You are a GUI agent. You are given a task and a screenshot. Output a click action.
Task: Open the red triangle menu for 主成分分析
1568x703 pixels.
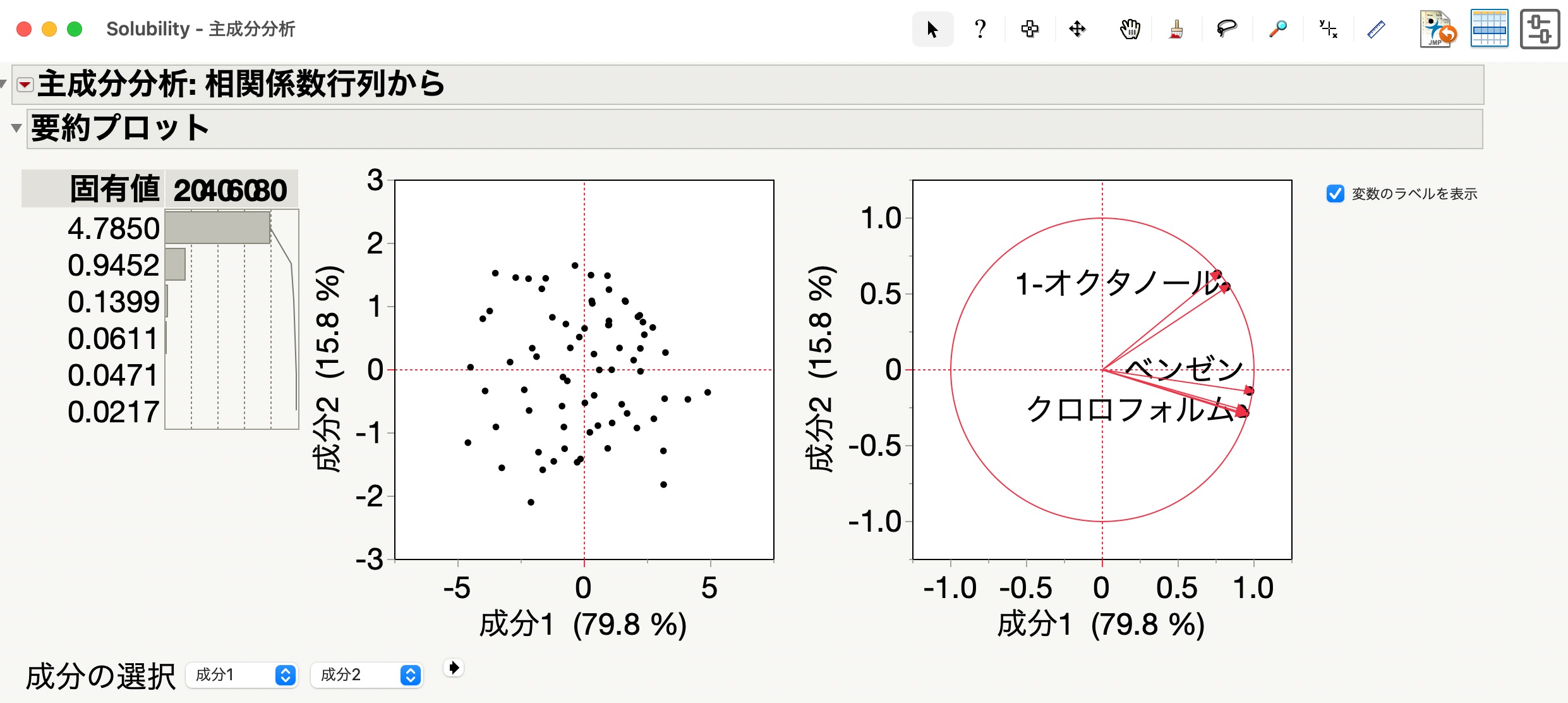pos(25,85)
